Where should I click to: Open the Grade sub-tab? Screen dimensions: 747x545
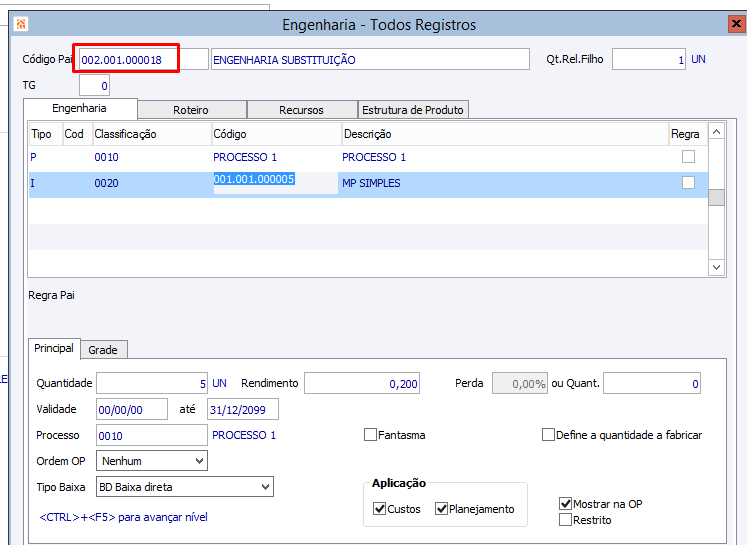[x=103, y=349]
